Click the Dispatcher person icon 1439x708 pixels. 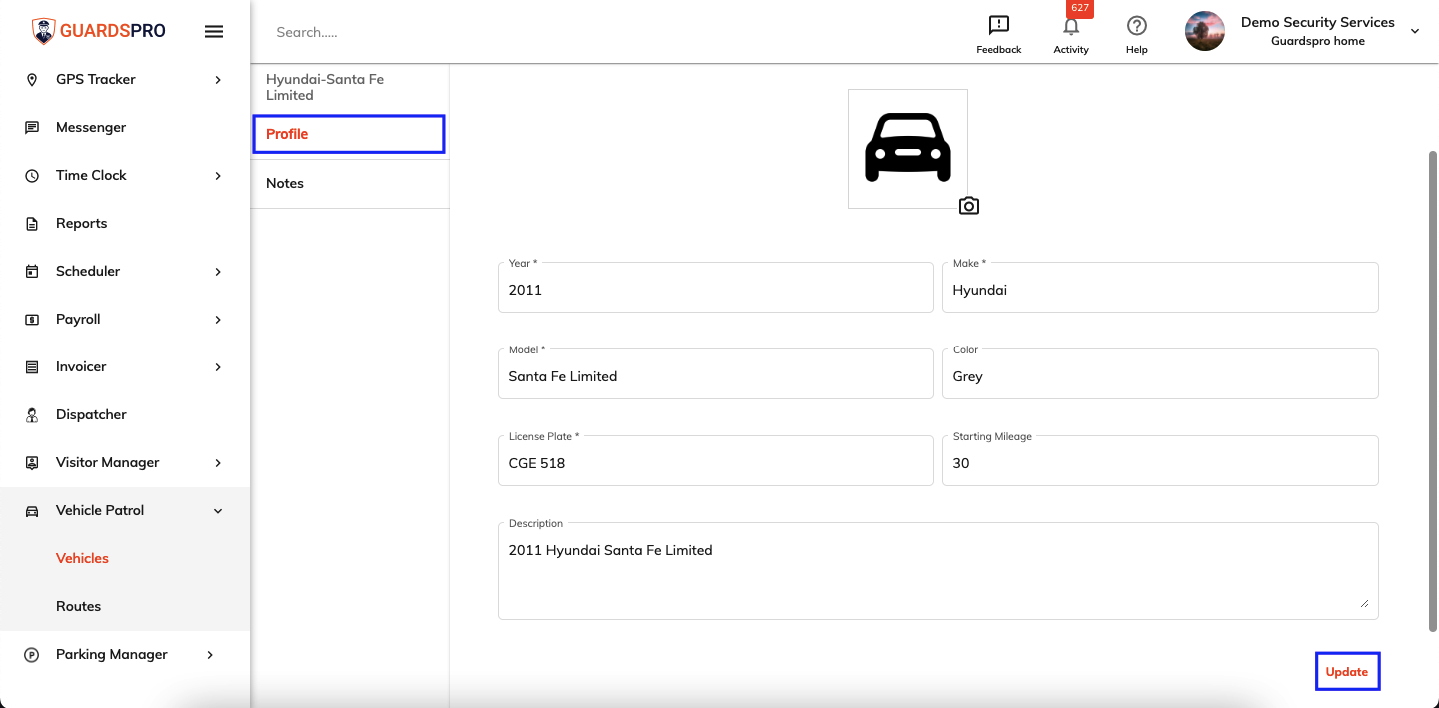[x=32, y=415]
